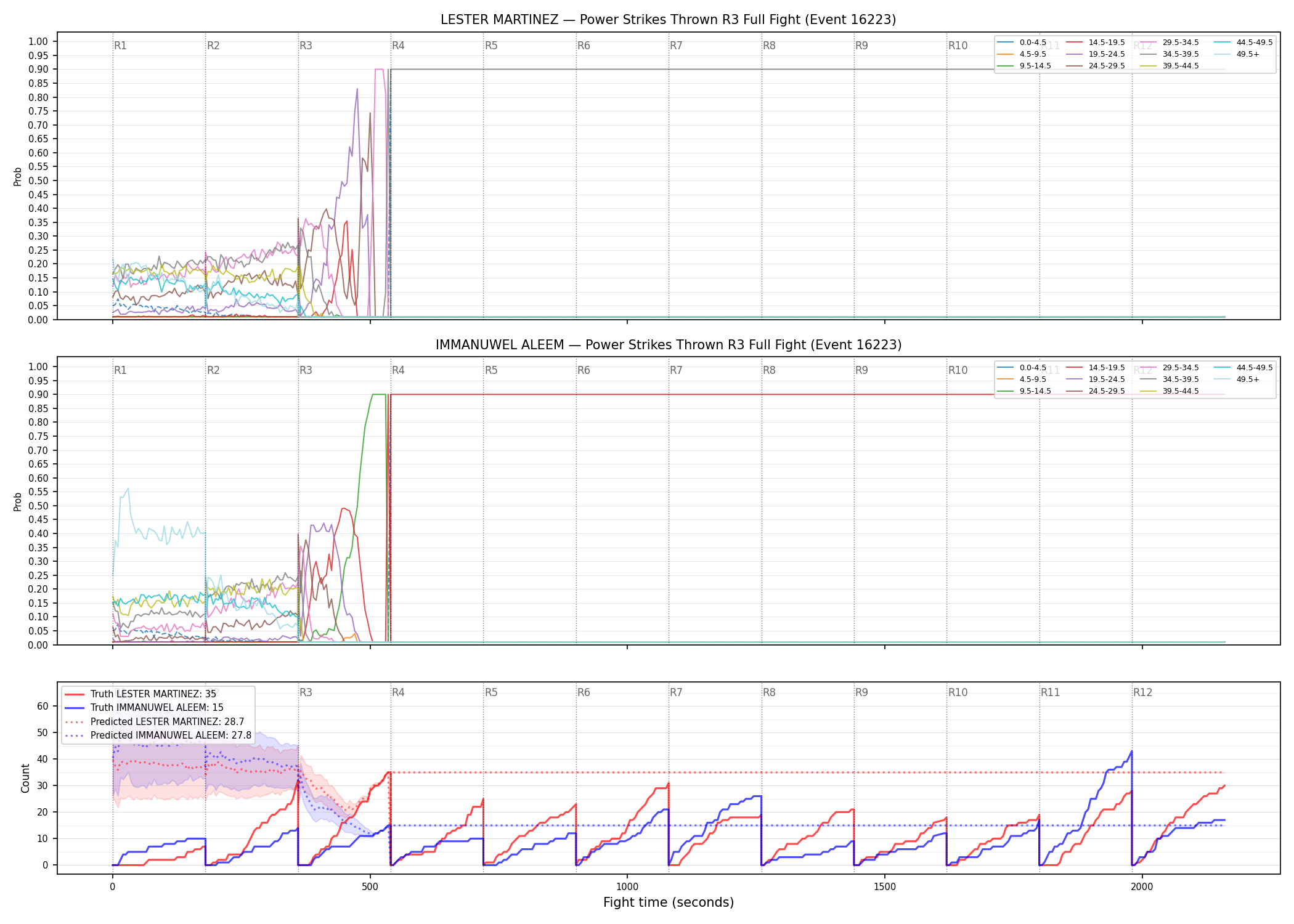This screenshot has width=1294, height=924.
Task: Click the R7 label in middle chart
Action: coord(676,370)
